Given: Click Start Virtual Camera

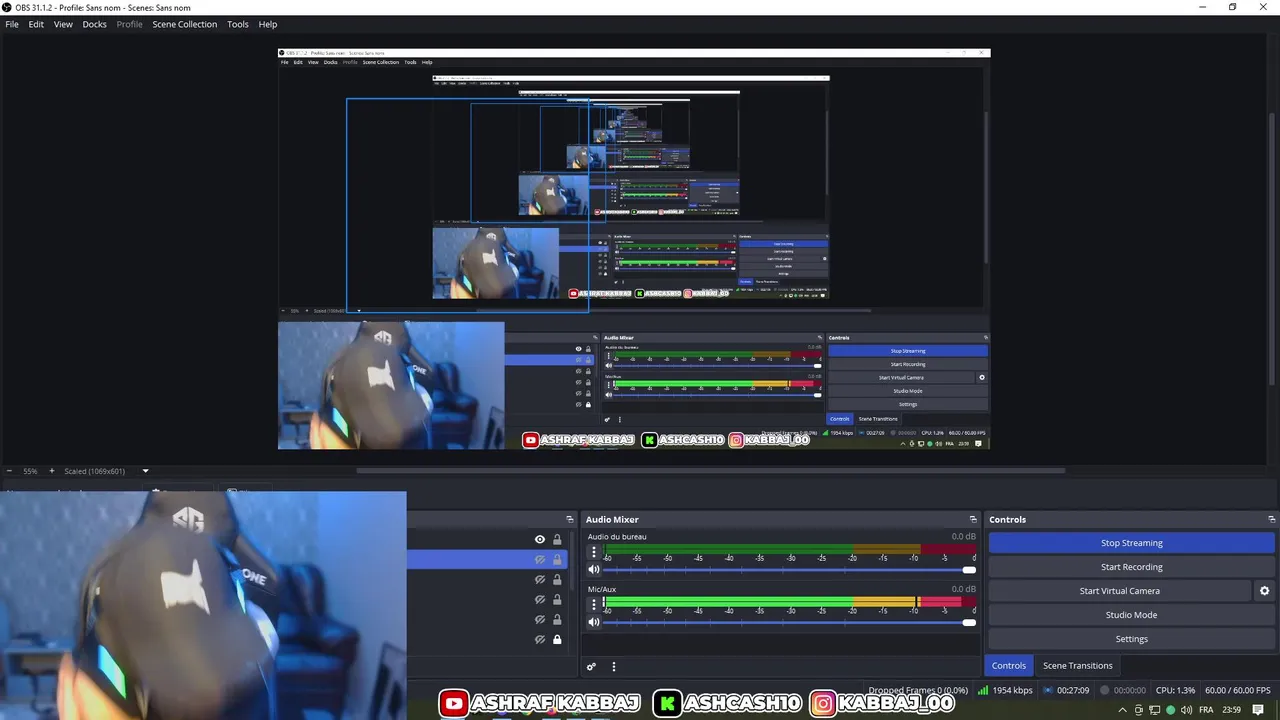Looking at the screenshot, I should click(1119, 591).
